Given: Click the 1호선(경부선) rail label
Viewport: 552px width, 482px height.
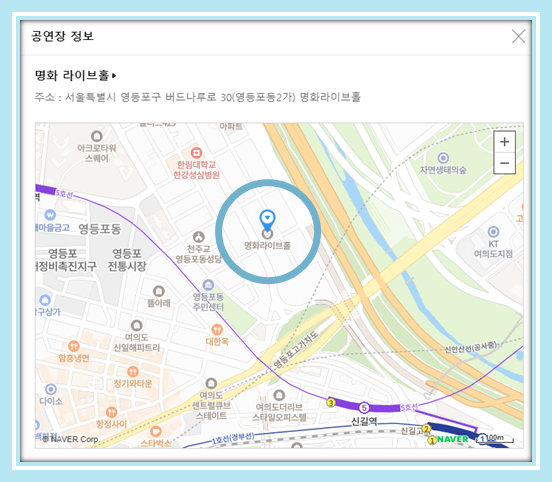Looking at the screenshot, I should [x=233, y=438].
